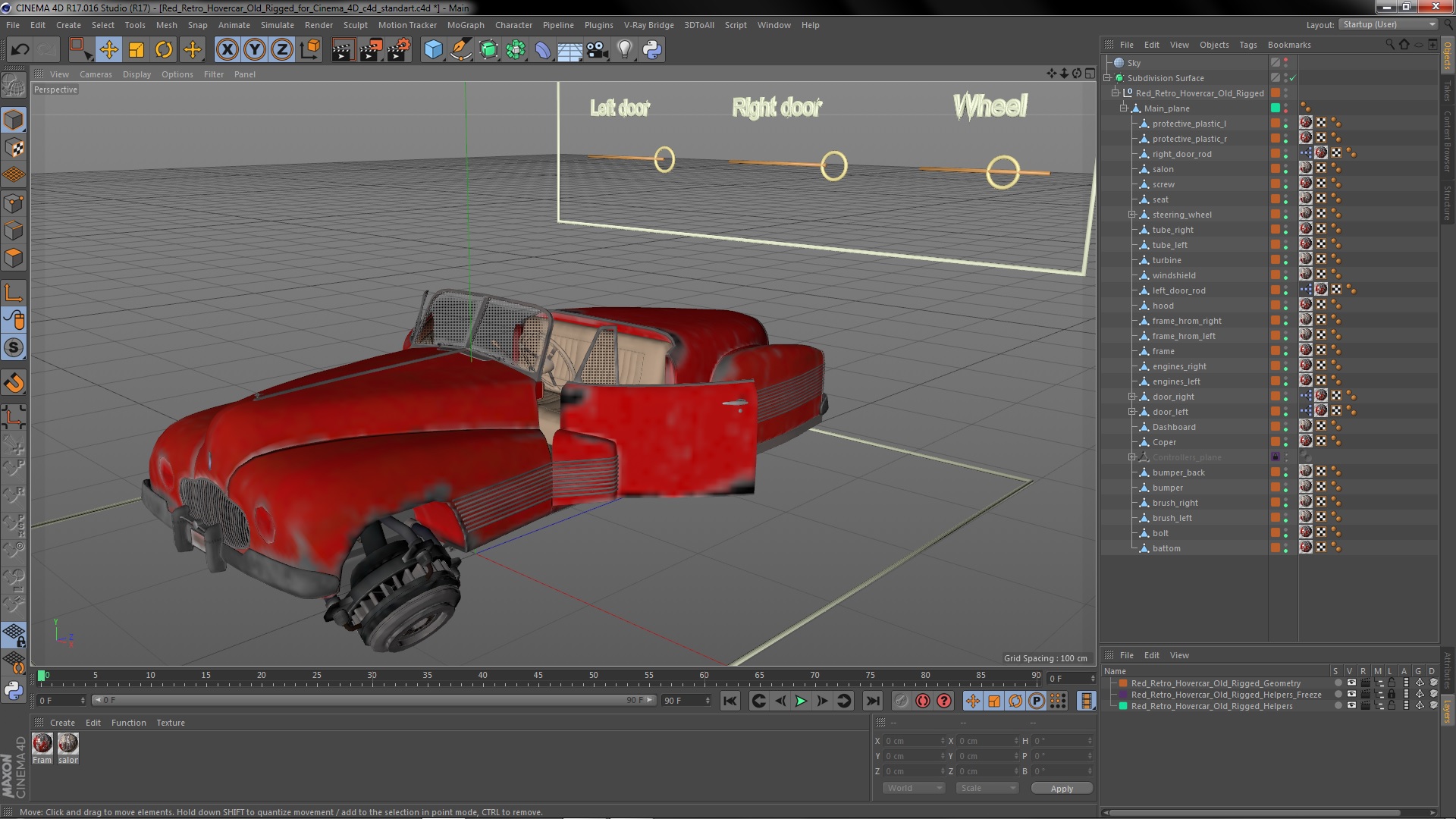Expand the Controllers_plane tree node
Screen dimensions: 1456x819
1132,457
